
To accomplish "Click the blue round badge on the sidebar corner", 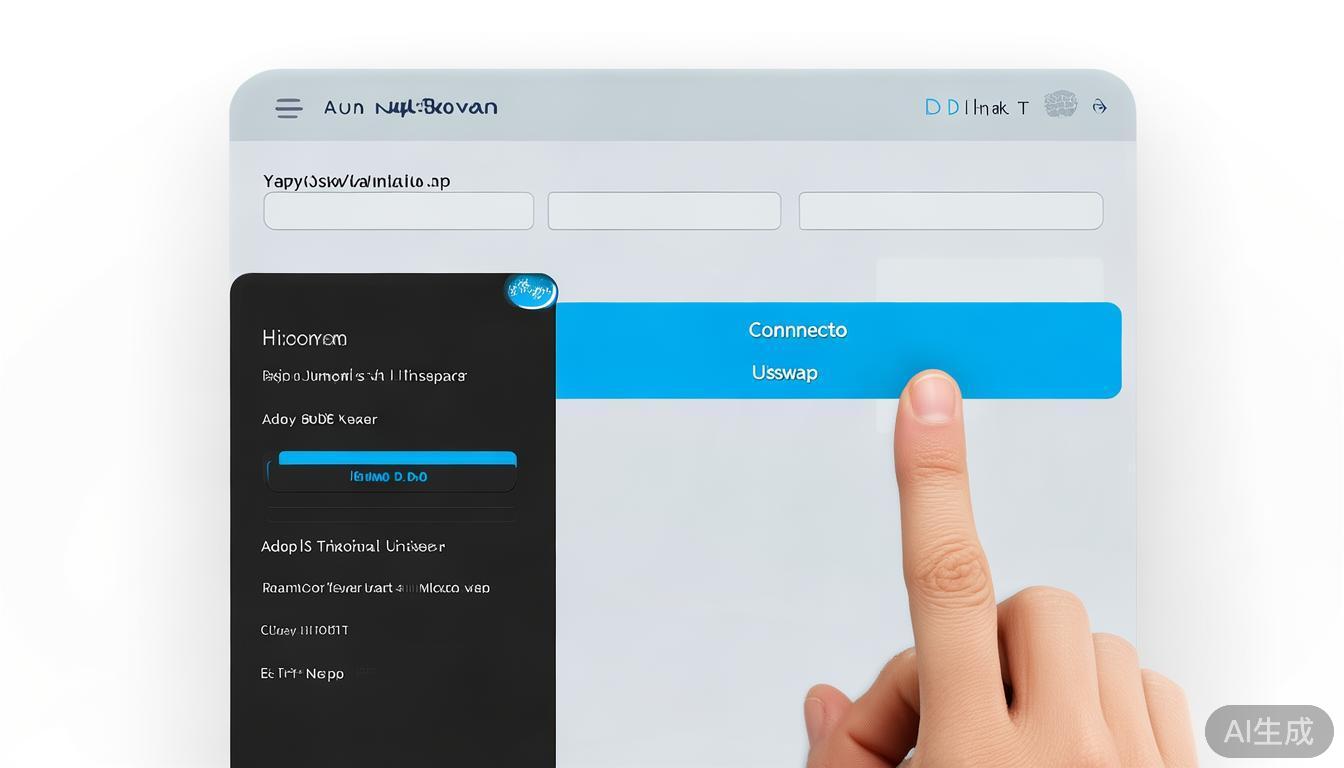I will (531, 291).
